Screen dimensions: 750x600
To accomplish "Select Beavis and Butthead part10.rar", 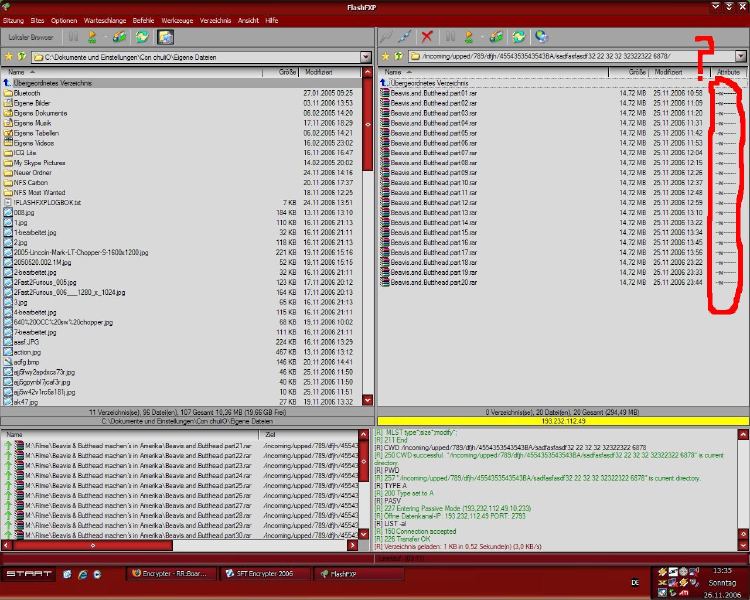I will click(x=433, y=182).
